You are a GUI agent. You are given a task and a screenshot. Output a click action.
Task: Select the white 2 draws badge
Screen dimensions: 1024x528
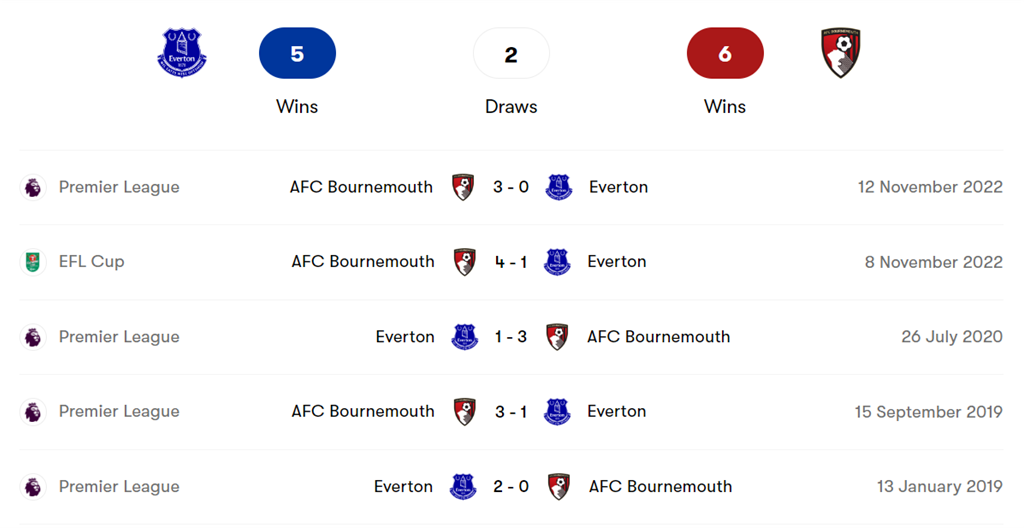(x=511, y=53)
